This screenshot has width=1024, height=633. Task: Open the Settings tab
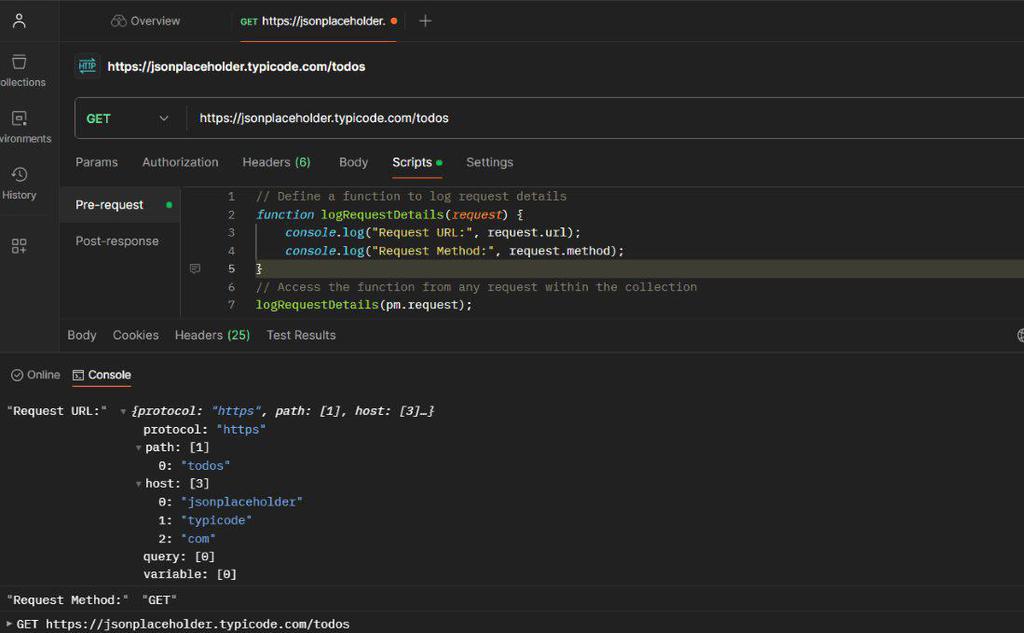click(x=489, y=162)
